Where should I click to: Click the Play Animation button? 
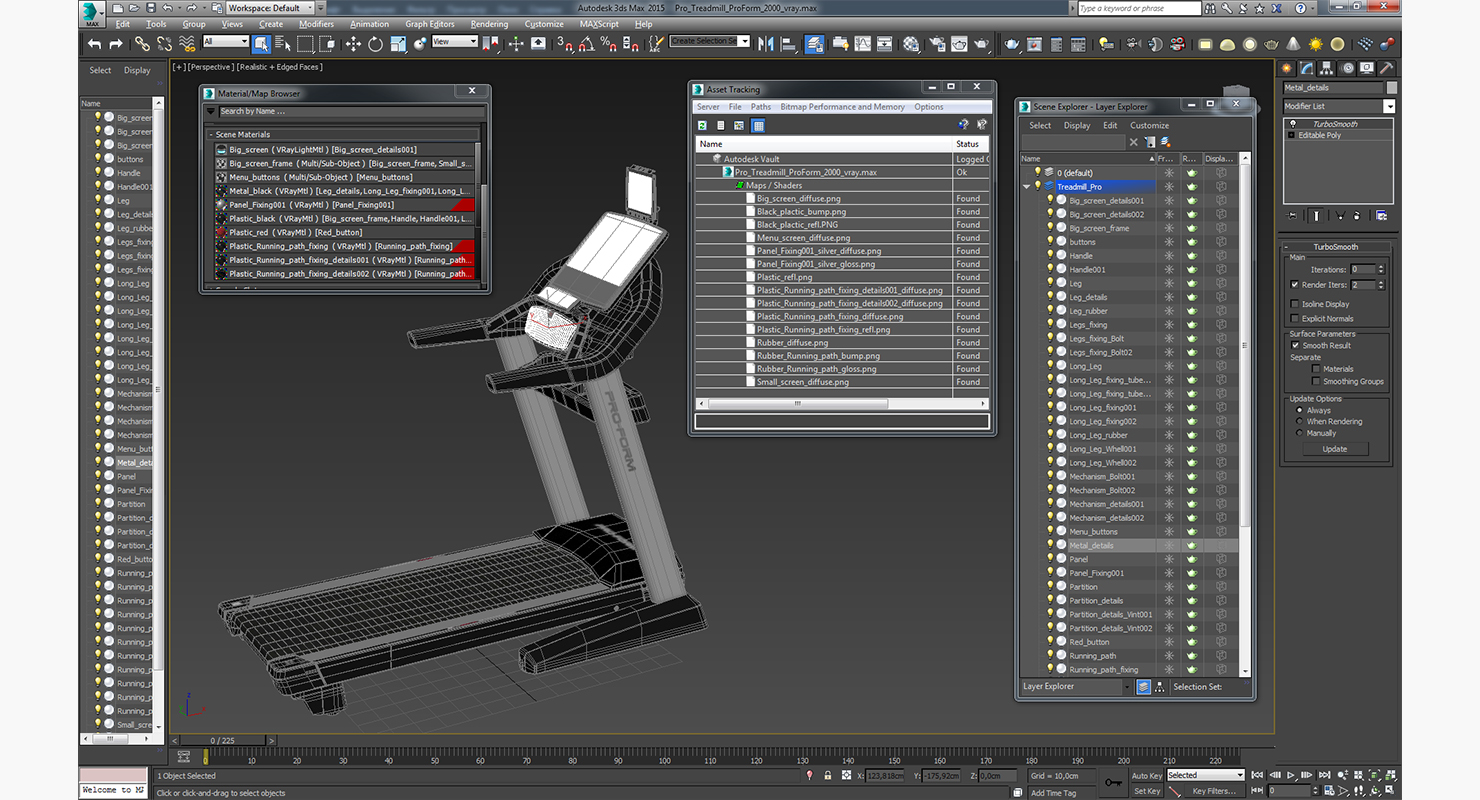pyautogui.click(x=1292, y=775)
